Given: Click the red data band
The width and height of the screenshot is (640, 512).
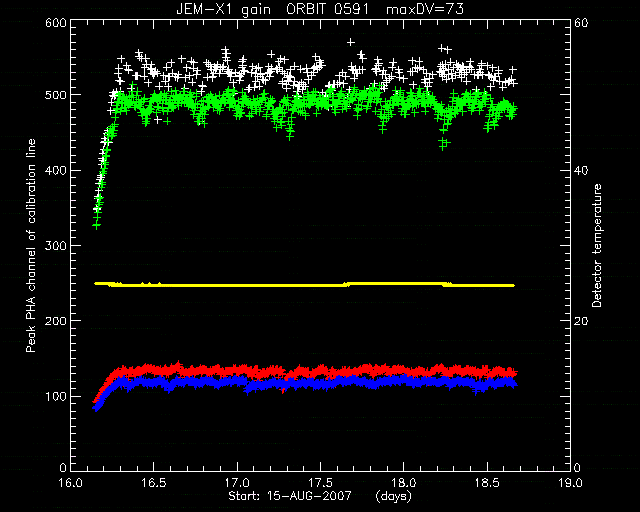Looking at the screenshot, I should click(306, 371).
